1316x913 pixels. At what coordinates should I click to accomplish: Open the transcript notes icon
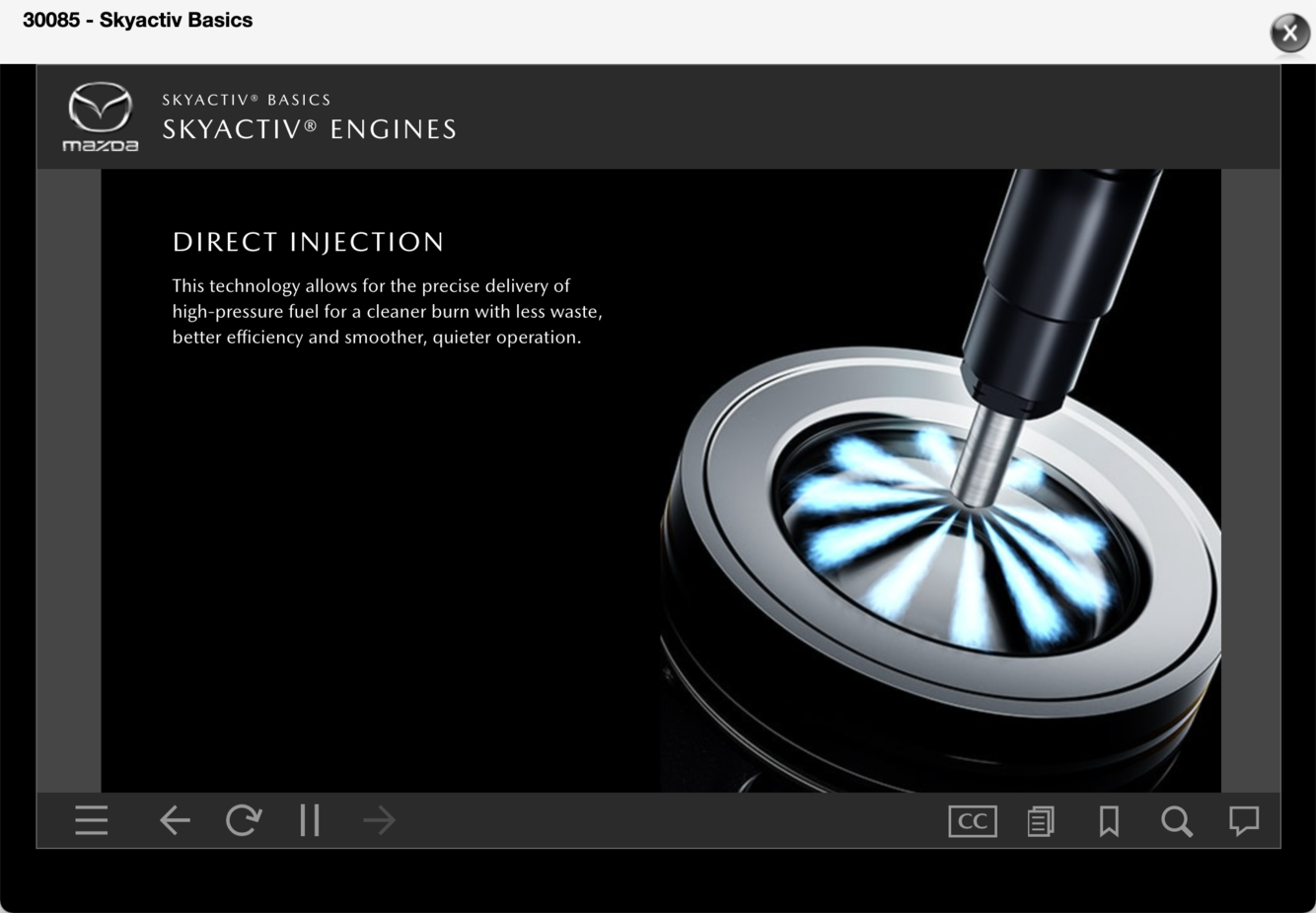tap(1041, 821)
